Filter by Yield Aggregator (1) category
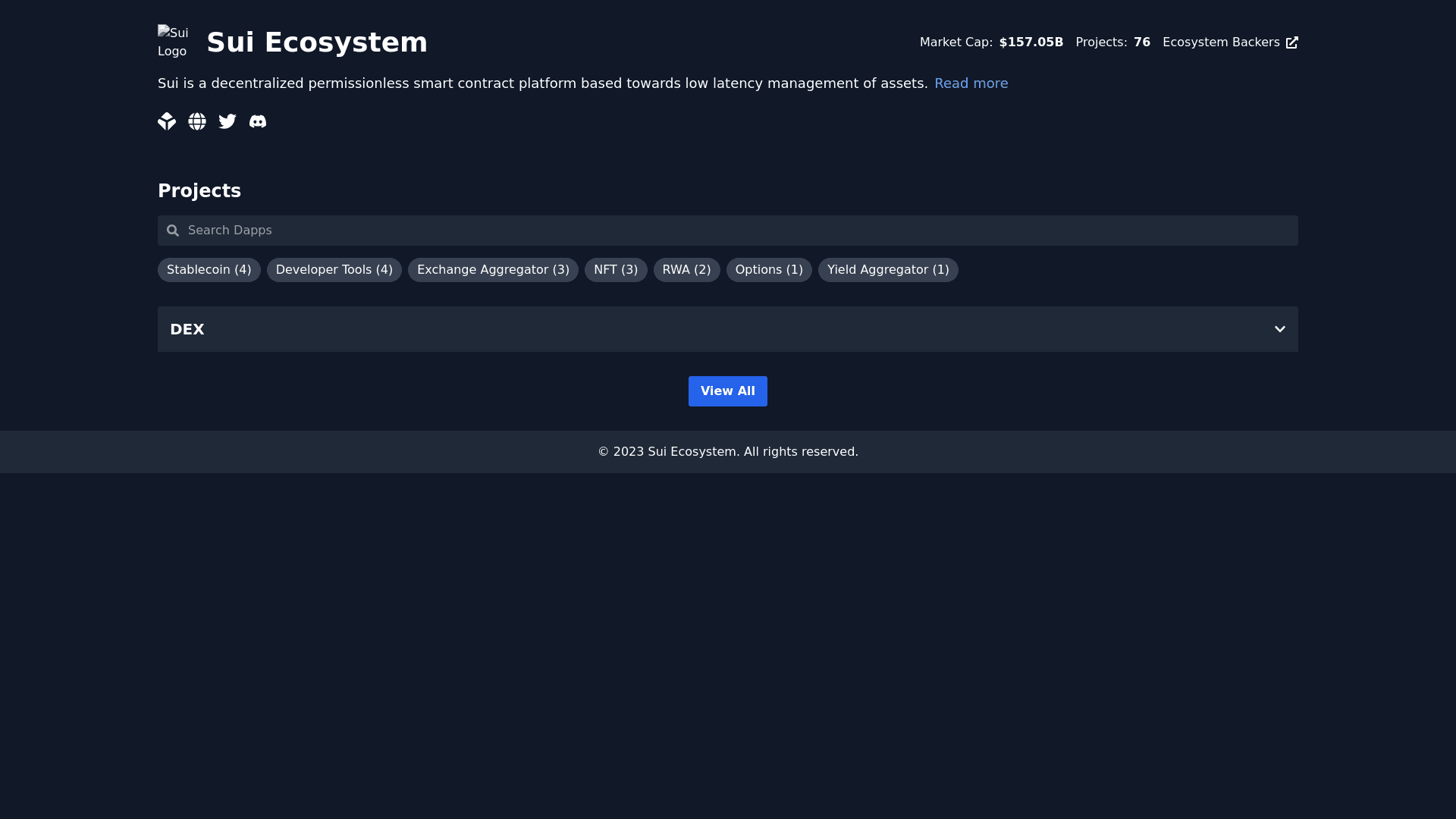This screenshot has width=1456, height=819. 887,270
